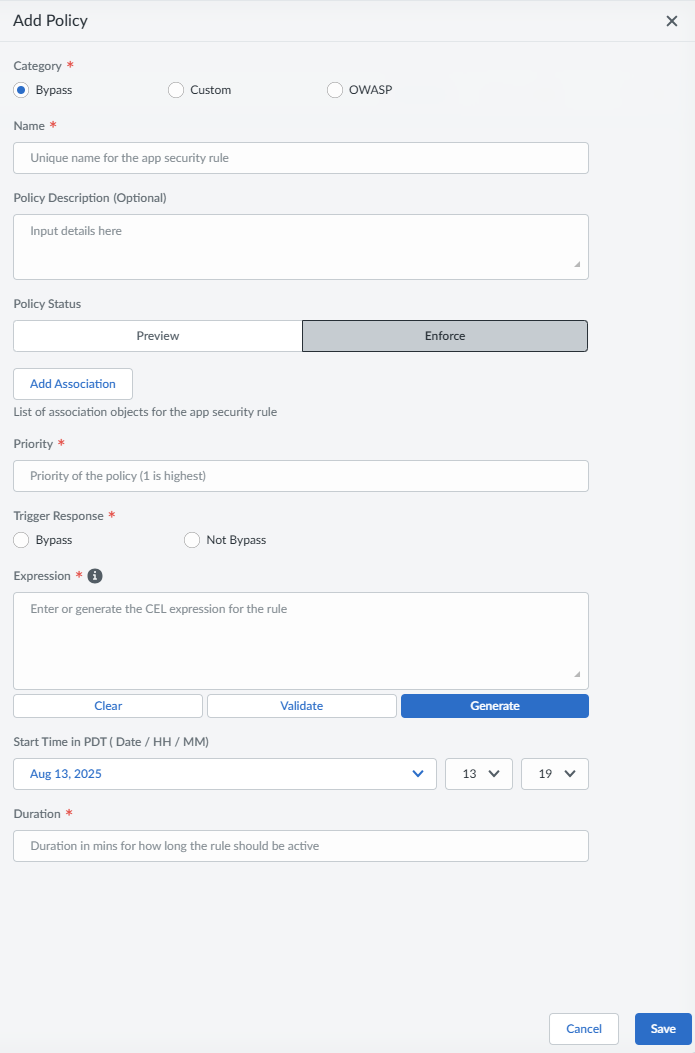Close the Add Policy dialog
Viewport: 695px width, 1053px height.
tap(672, 21)
